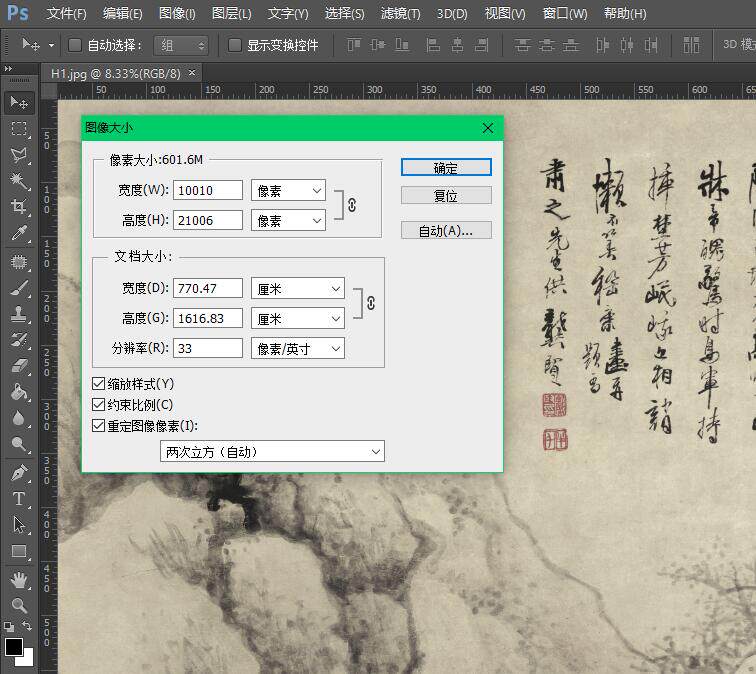The height and width of the screenshot is (674, 756).
Task: Select the Paint Bucket tool
Action: pyautogui.click(x=19, y=392)
